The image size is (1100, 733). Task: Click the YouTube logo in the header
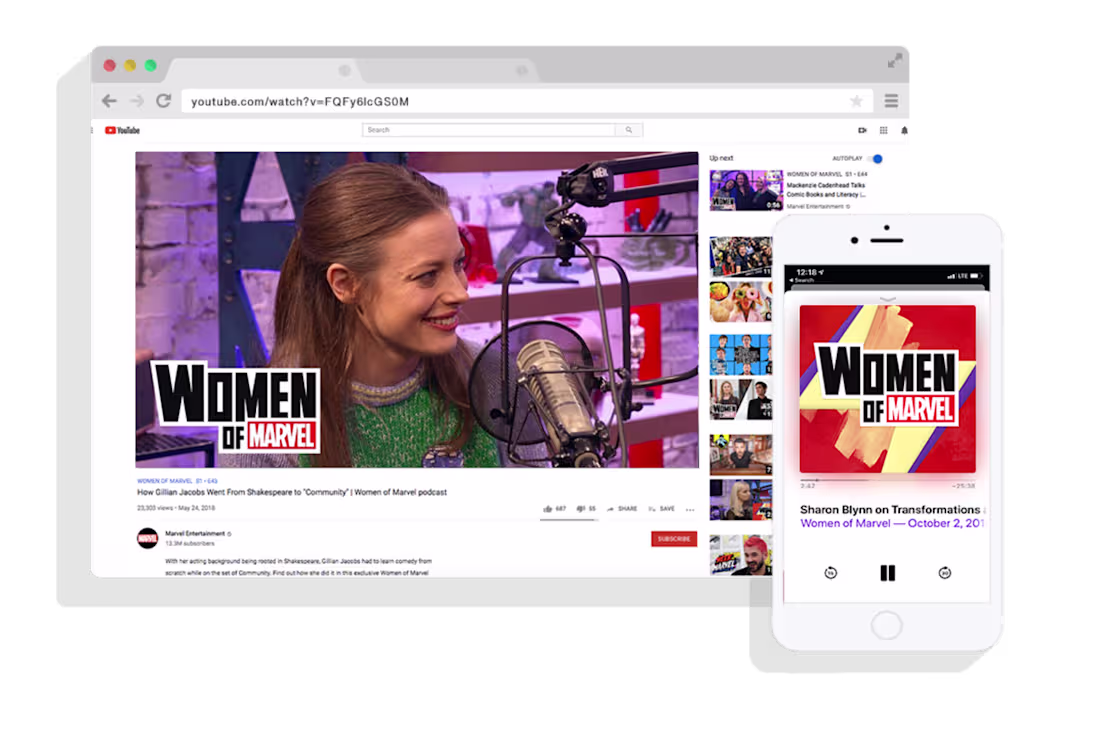pos(124,130)
